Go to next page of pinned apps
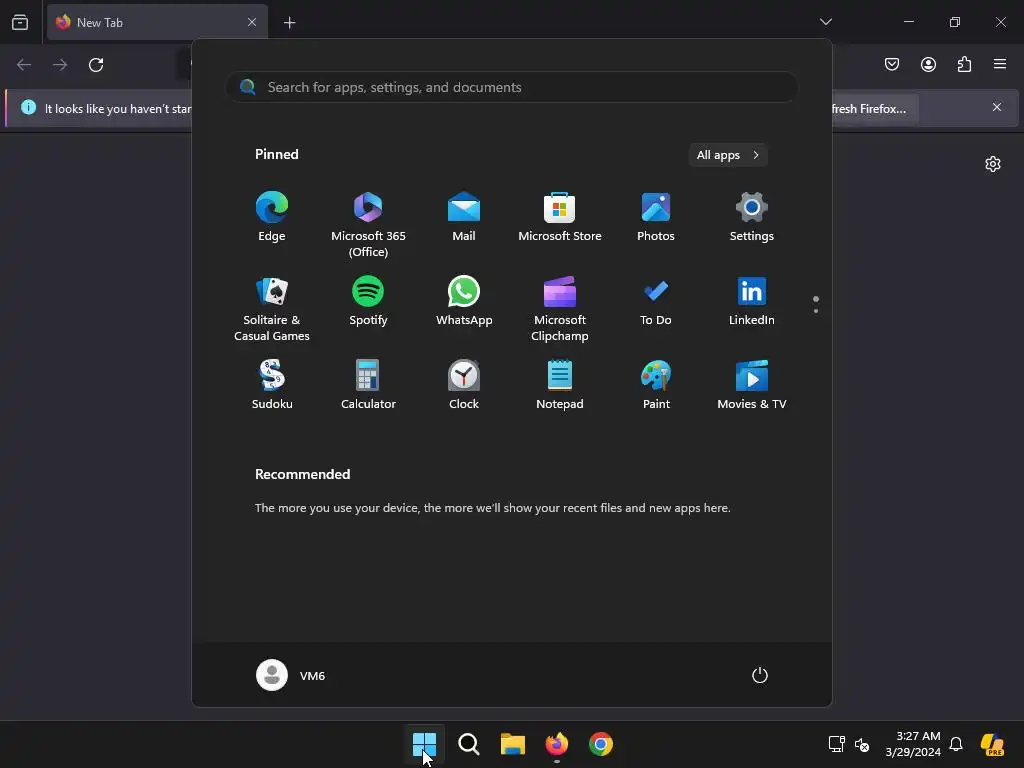The width and height of the screenshot is (1024, 768). click(x=816, y=310)
